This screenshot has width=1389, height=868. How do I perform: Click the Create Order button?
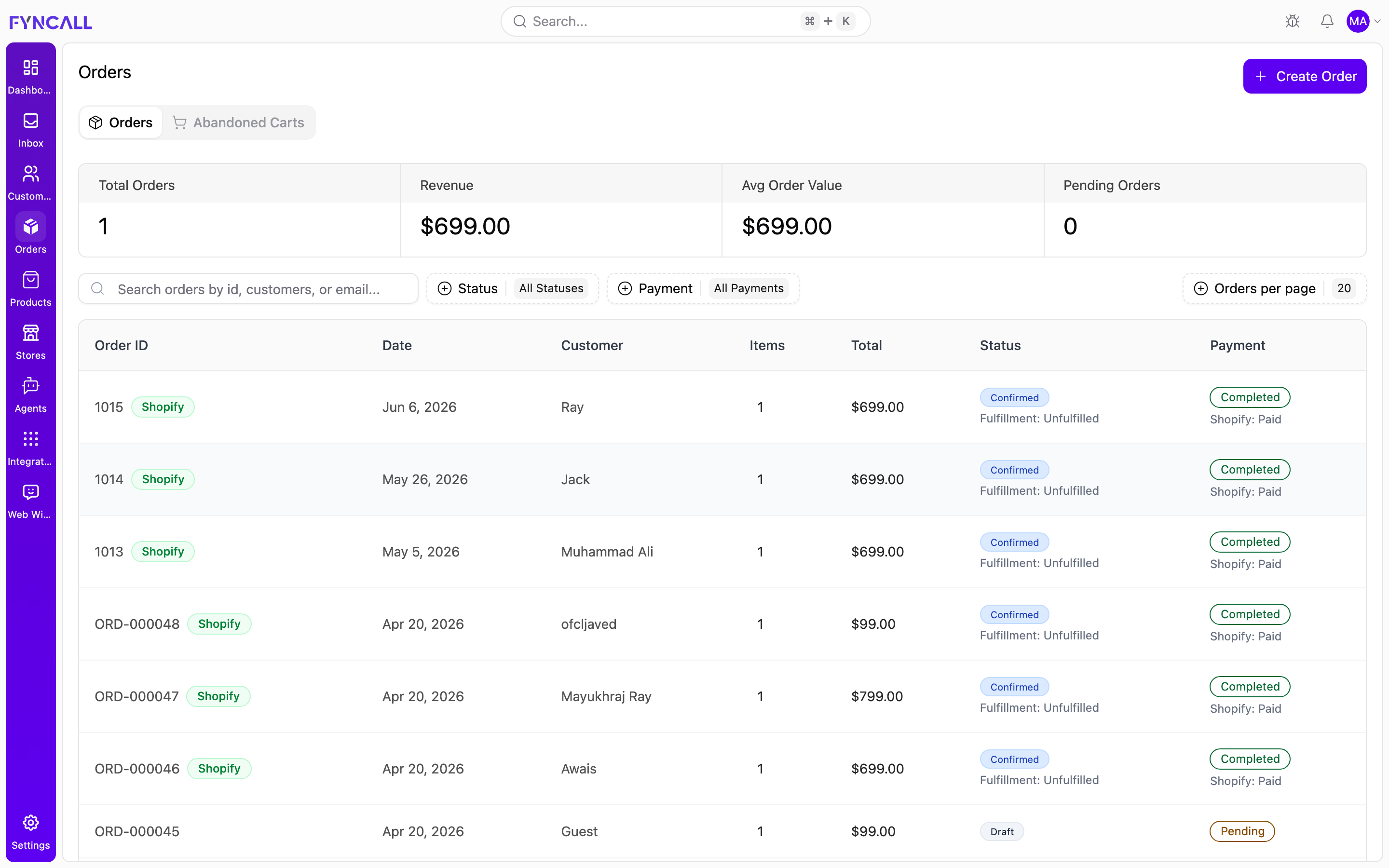tap(1305, 76)
